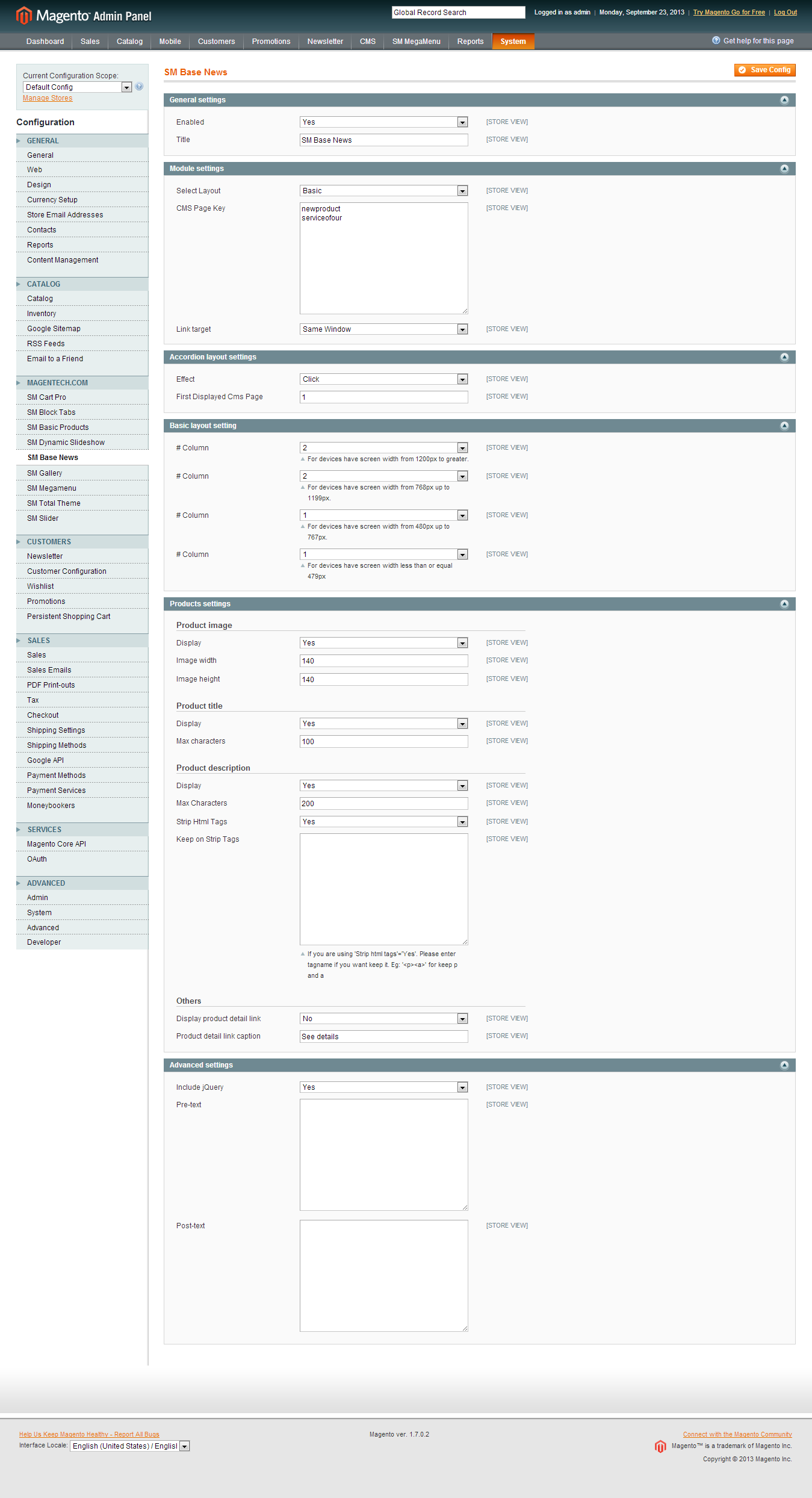
Task: Click the Manage Stores link
Action: [48, 98]
